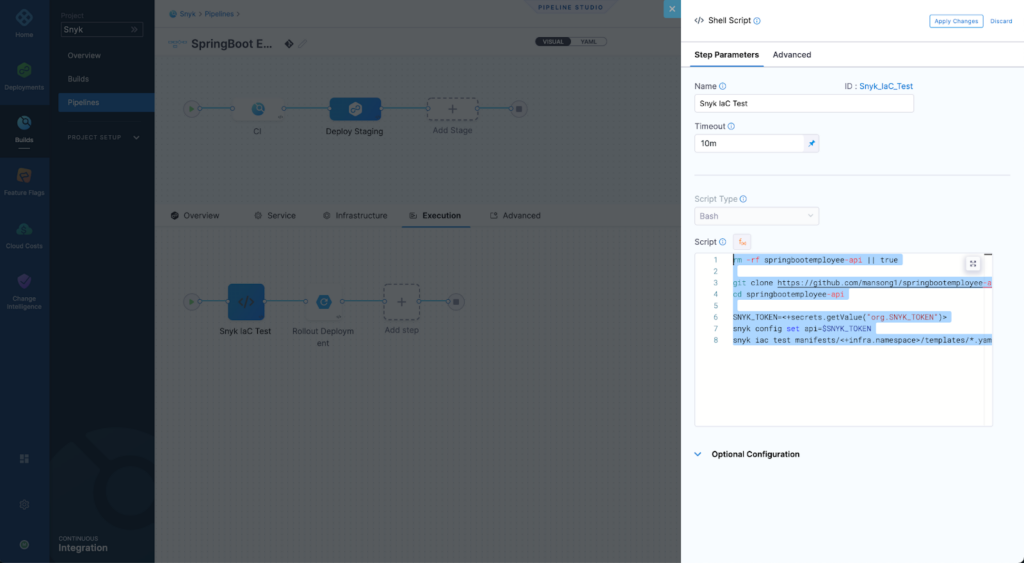This screenshot has height=563, width=1024.
Task: Open the stage Advanced tab
Action: click(x=515, y=216)
